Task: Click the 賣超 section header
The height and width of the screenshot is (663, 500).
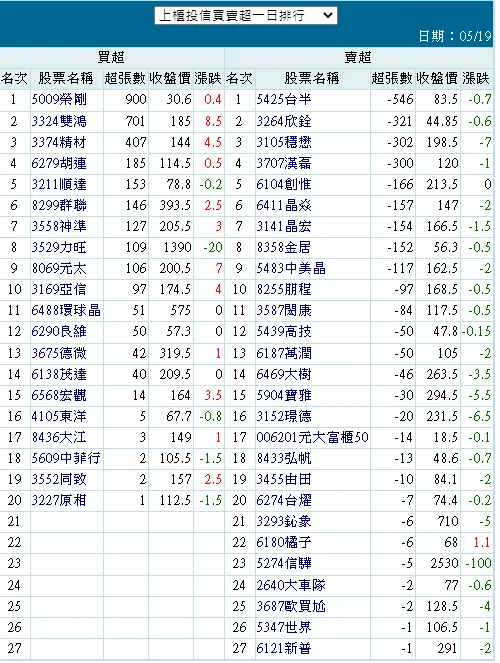Action: point(358,58)
